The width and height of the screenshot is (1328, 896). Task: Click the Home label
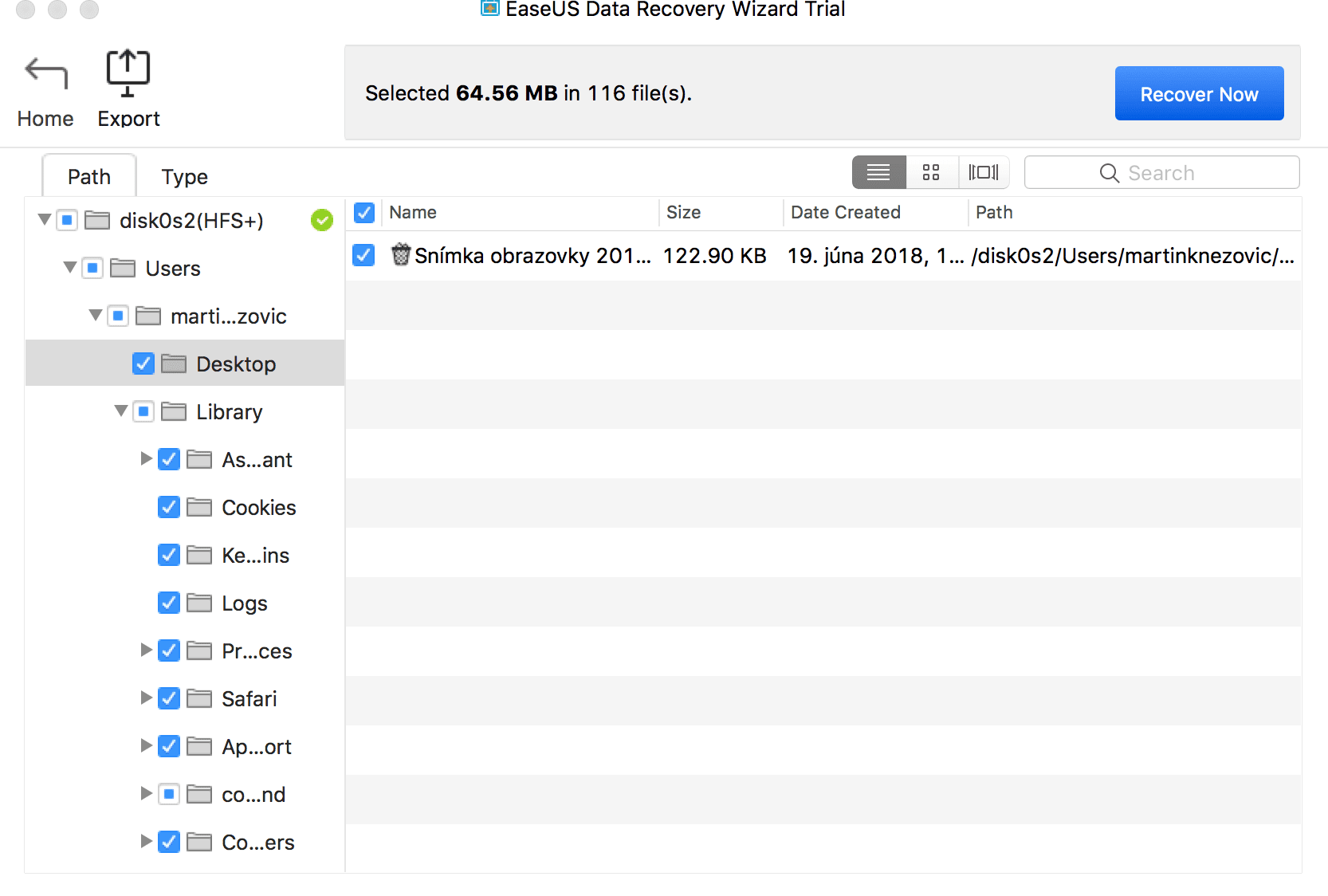click(x=45, y=119)
